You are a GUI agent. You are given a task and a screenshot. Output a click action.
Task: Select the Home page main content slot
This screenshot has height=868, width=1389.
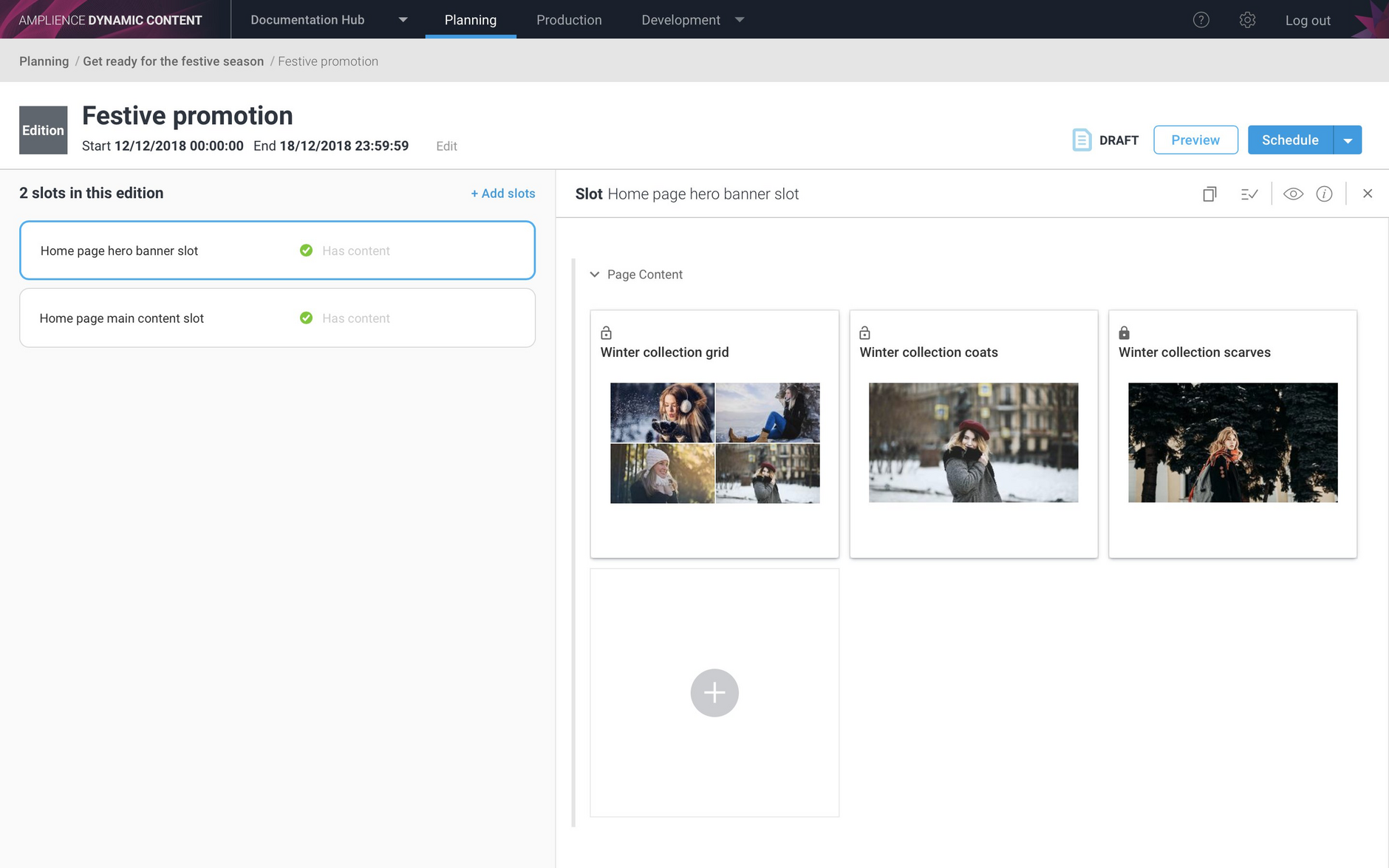point(277,318)
